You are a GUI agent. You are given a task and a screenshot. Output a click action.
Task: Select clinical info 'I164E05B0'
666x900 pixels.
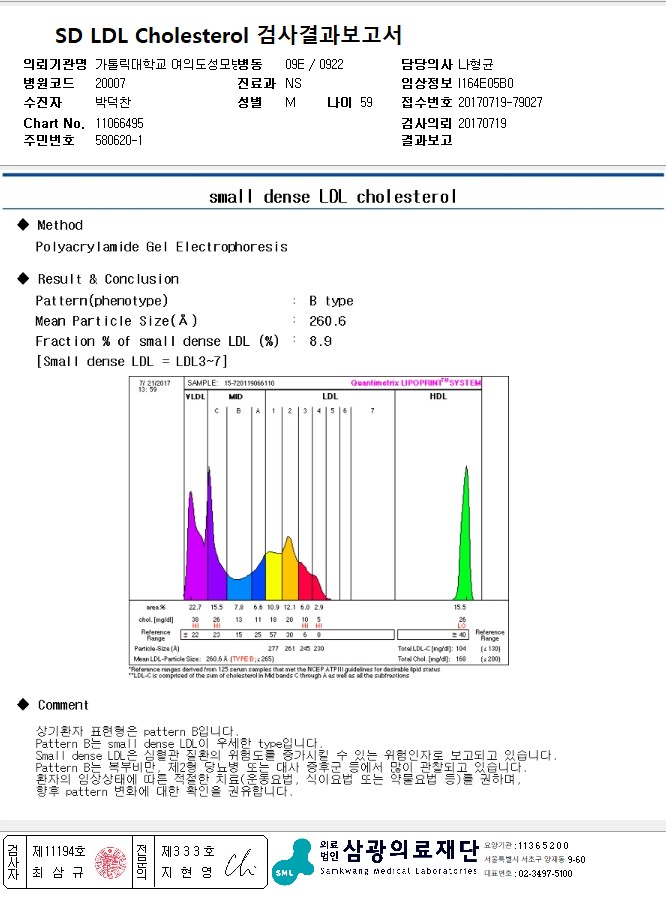[486, 83]
